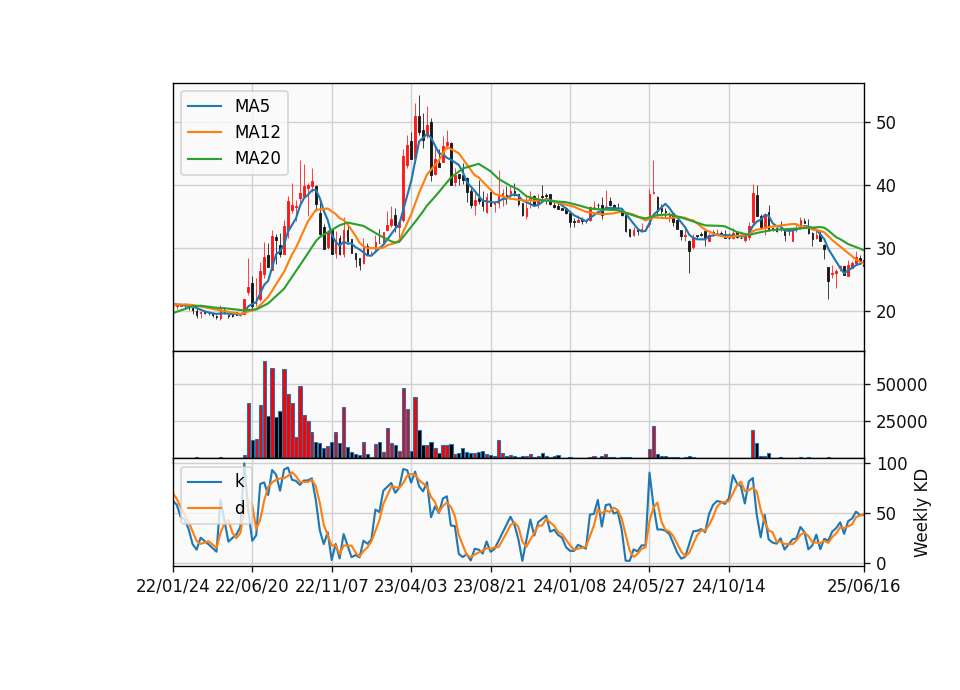The height and width of the screenshot is (690, 960).
Task: Click the k line legend label
Action: click(x=239, y=481)
